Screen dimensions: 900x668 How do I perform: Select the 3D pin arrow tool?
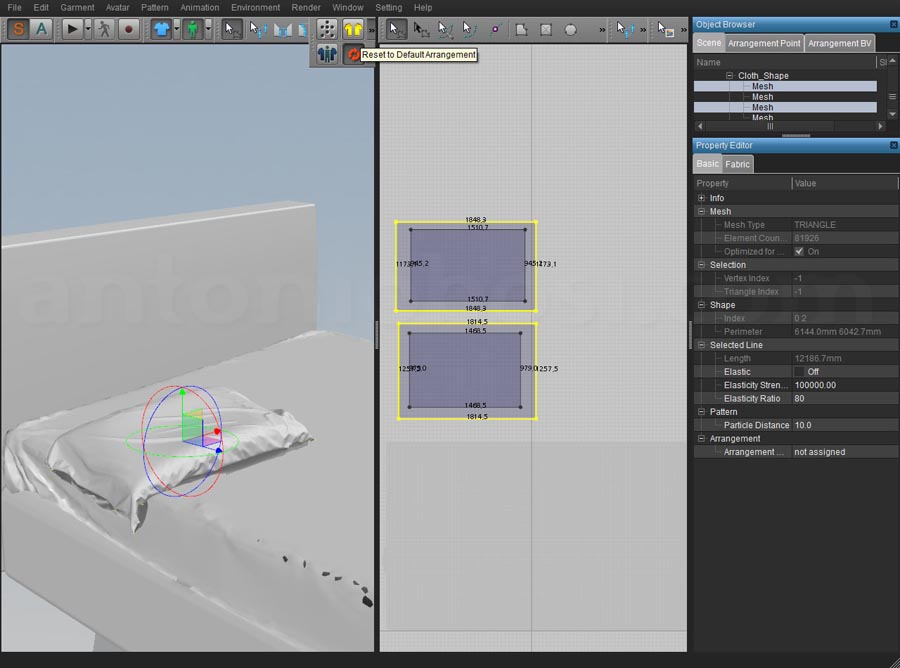coord(258,29)
